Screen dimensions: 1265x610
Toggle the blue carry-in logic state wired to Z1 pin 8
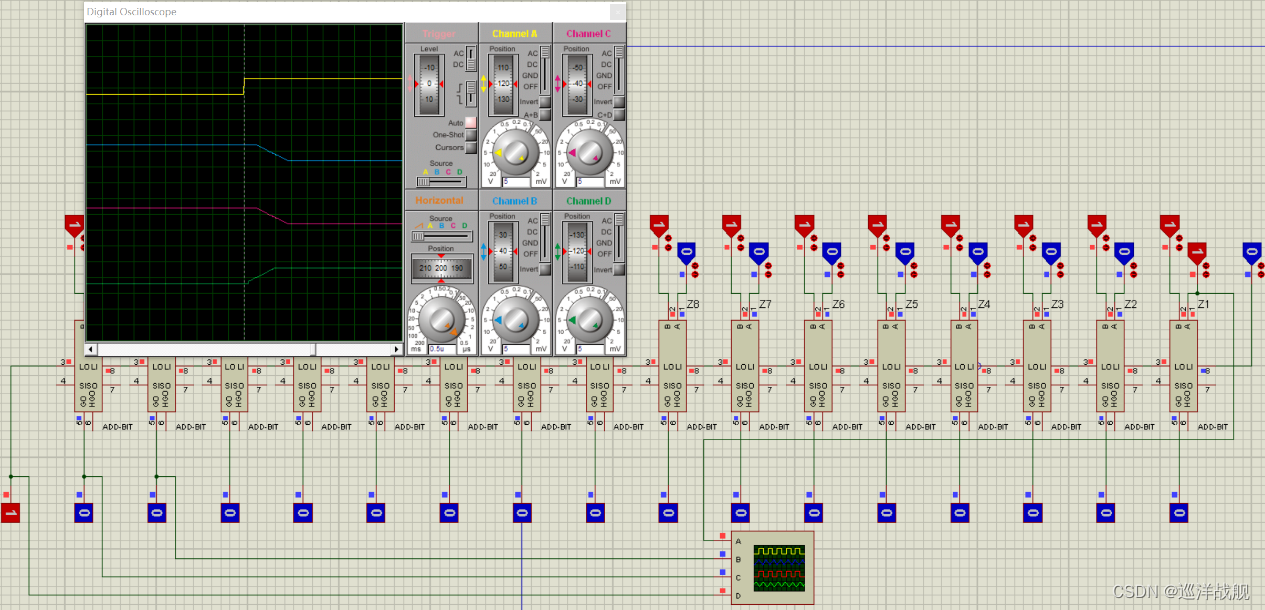point(1252,252)
